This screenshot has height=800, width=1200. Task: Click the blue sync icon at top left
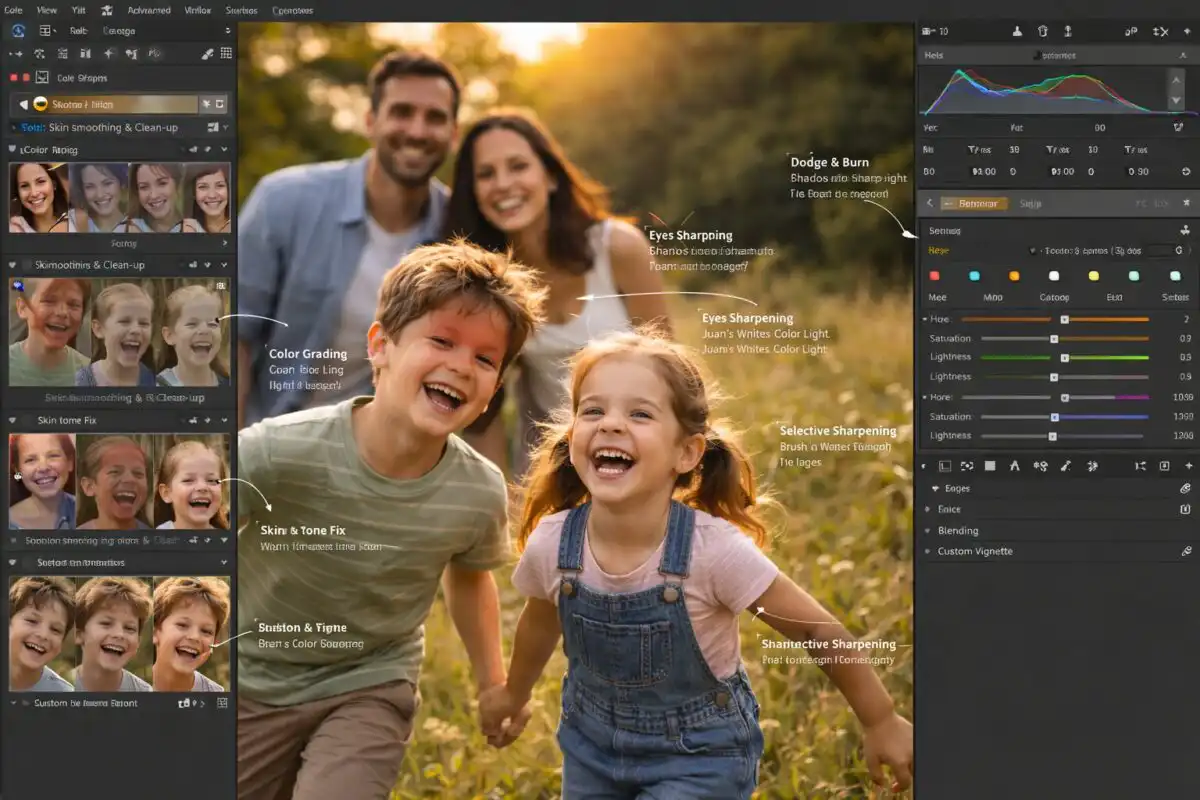pos(17,31)
